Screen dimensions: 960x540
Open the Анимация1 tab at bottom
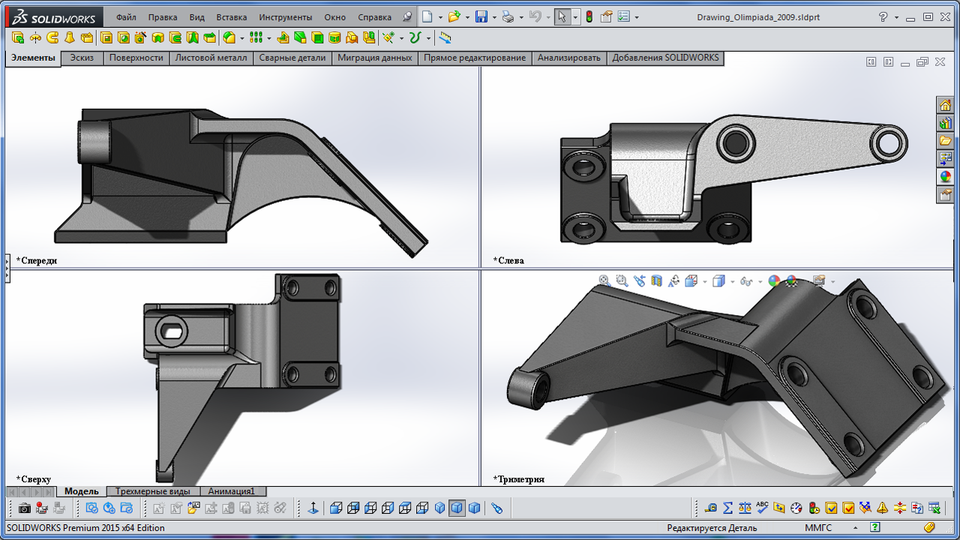pos(233,491)
